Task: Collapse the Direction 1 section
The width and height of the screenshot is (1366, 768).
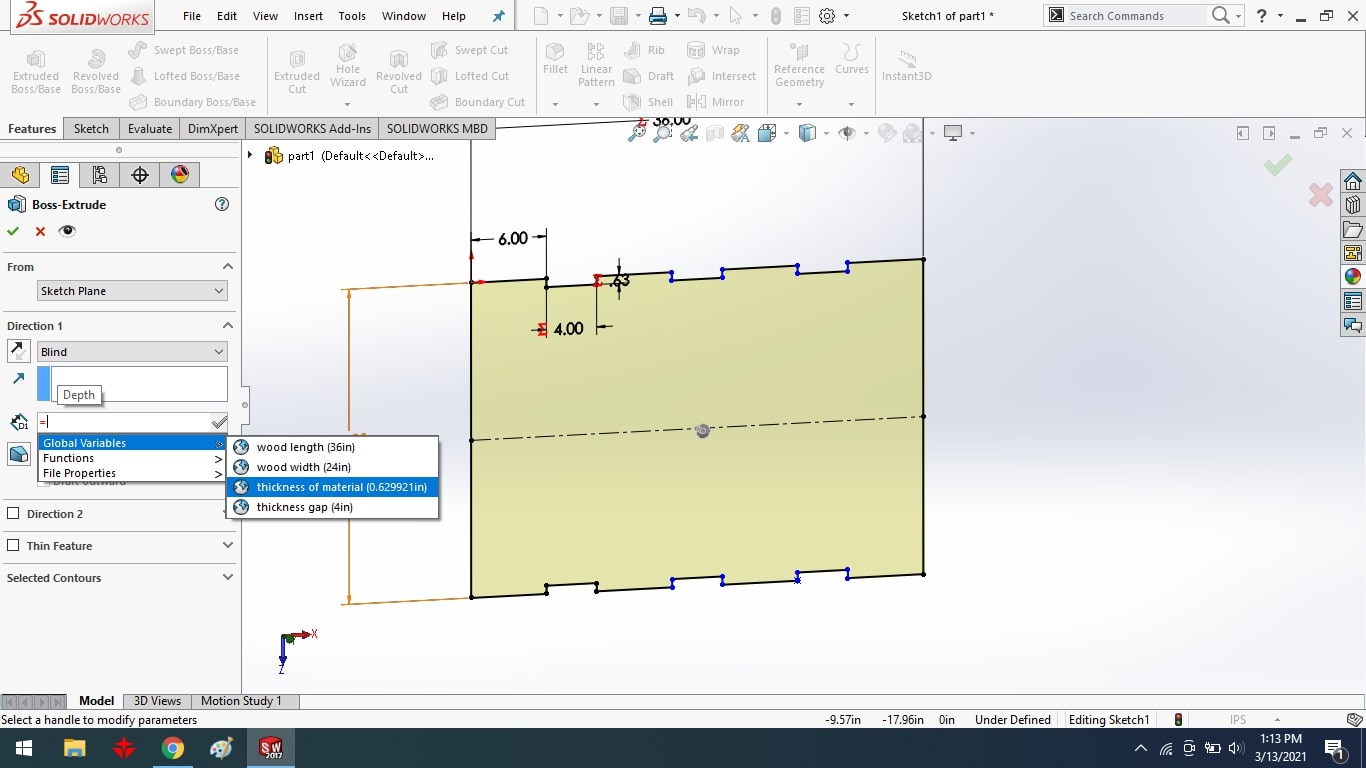Action: [x=227, y=326]
